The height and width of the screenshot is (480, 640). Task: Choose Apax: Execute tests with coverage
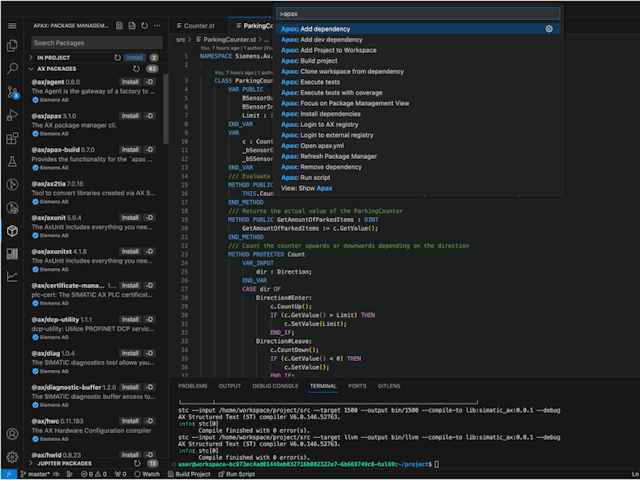pyautogui.click(x=418, y=93)
